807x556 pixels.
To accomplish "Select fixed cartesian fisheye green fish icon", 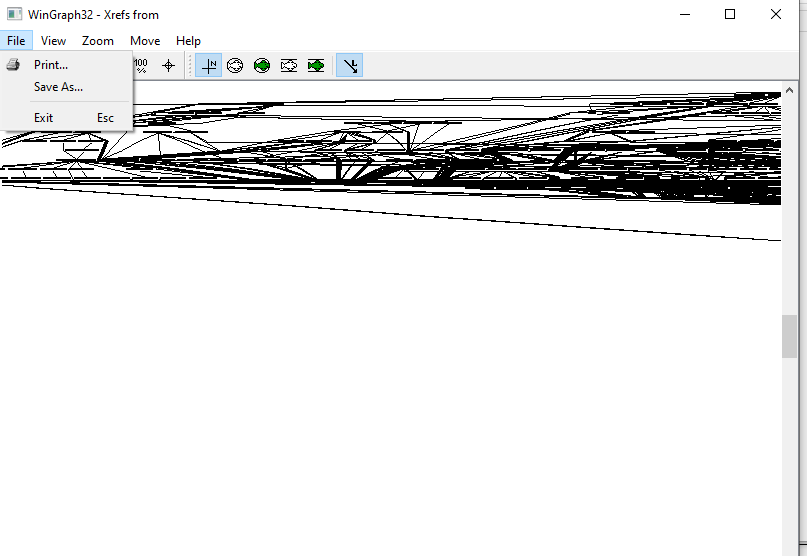I will (x=315, y=65).
